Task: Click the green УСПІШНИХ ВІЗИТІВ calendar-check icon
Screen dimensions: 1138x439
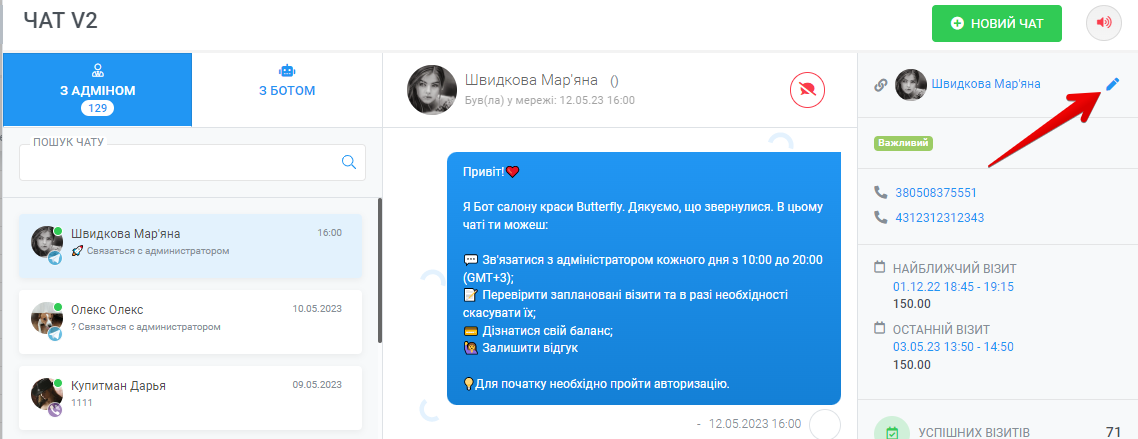Action: pos(892,432)
